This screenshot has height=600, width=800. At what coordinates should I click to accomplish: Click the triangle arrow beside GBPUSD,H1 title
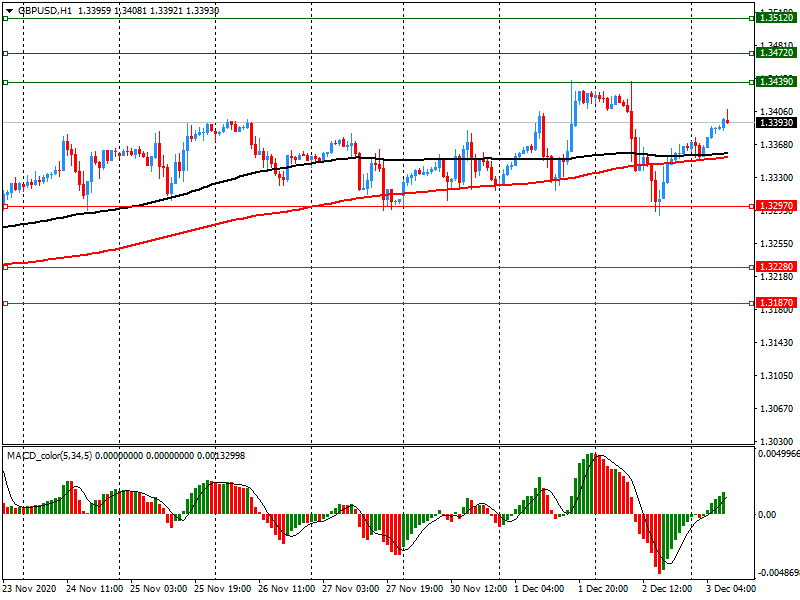(9, 10)
